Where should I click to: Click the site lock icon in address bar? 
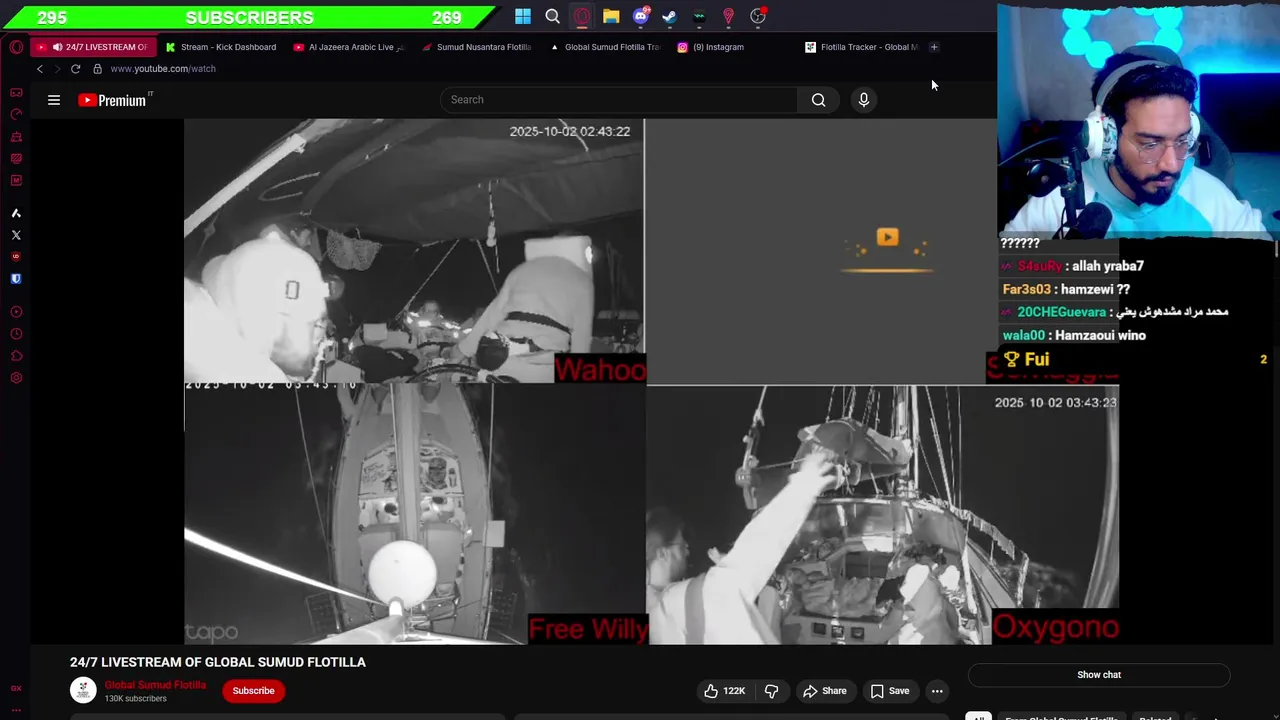tap(97, 69)
